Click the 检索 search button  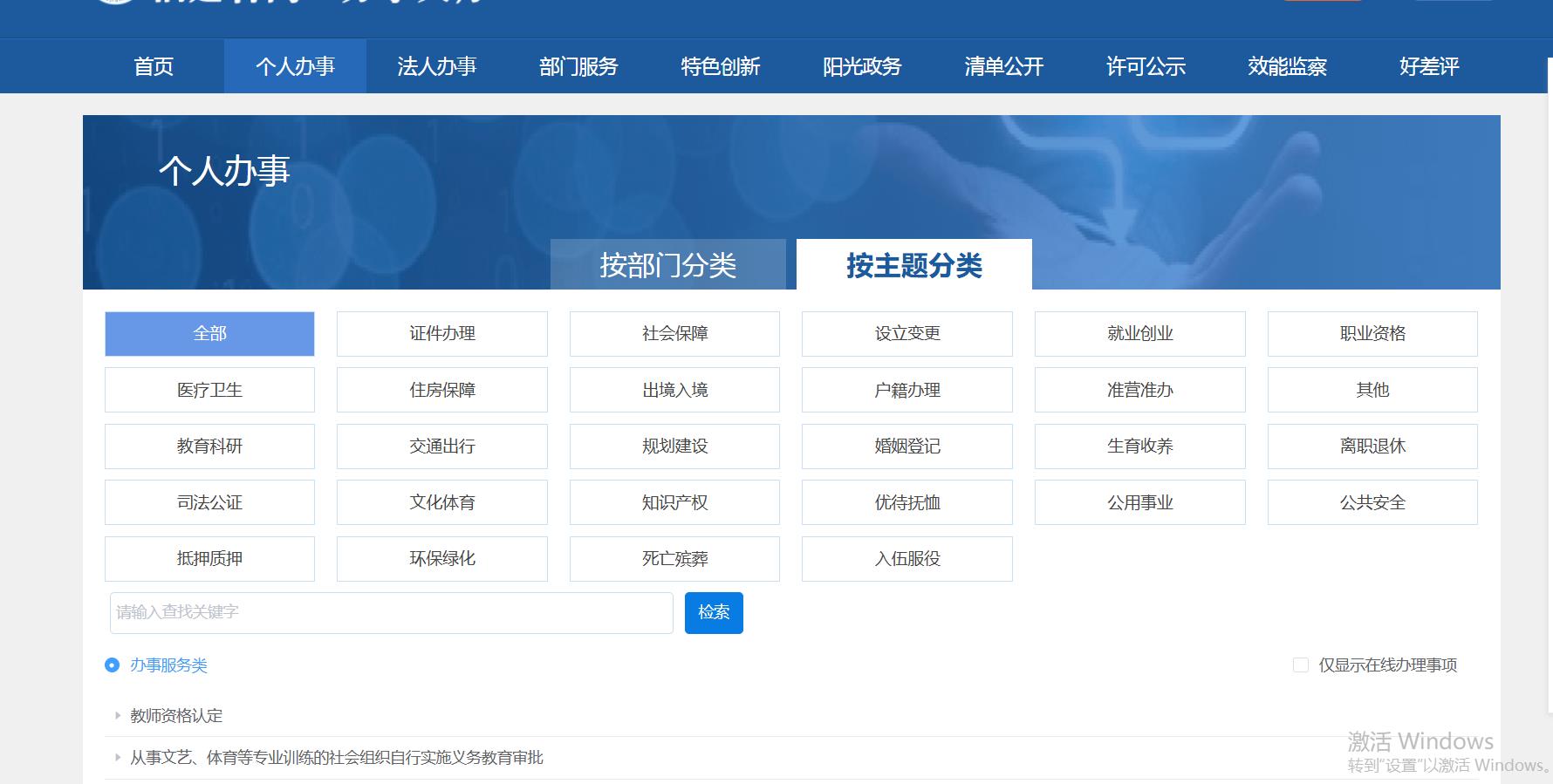coord(714,612)
